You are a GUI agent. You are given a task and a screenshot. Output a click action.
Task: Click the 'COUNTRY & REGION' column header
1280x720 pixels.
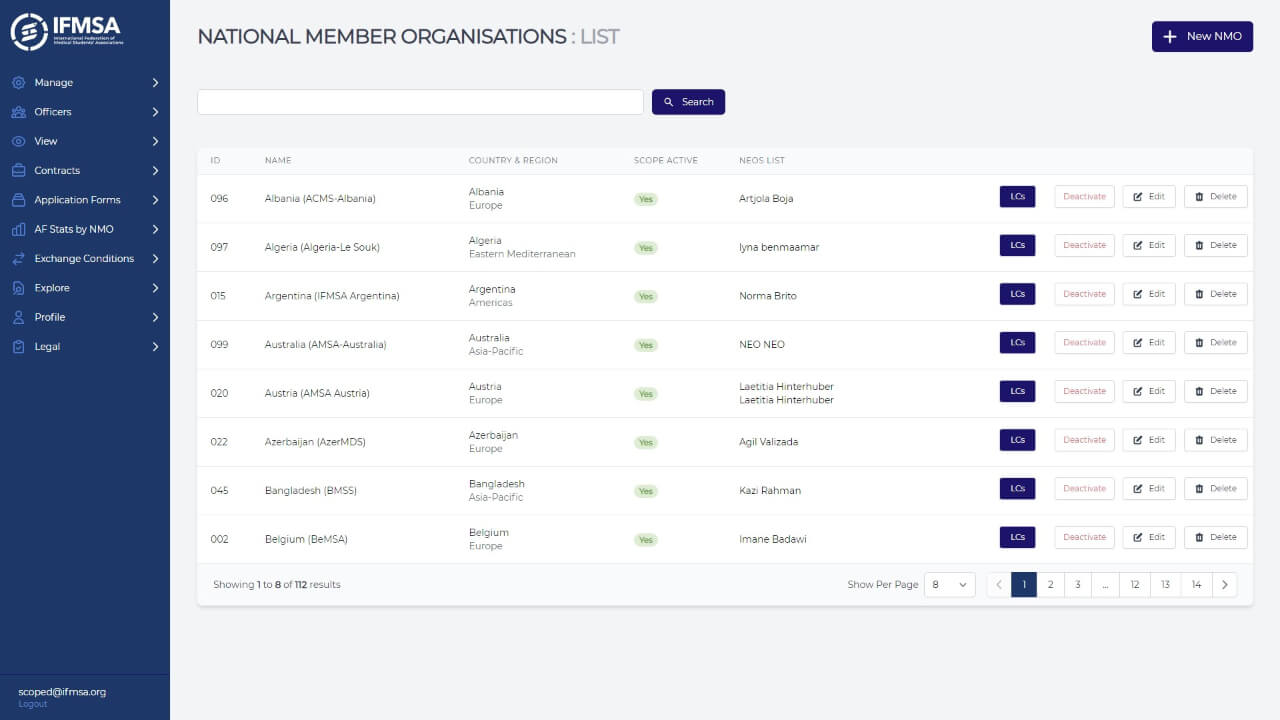(513, 161)
